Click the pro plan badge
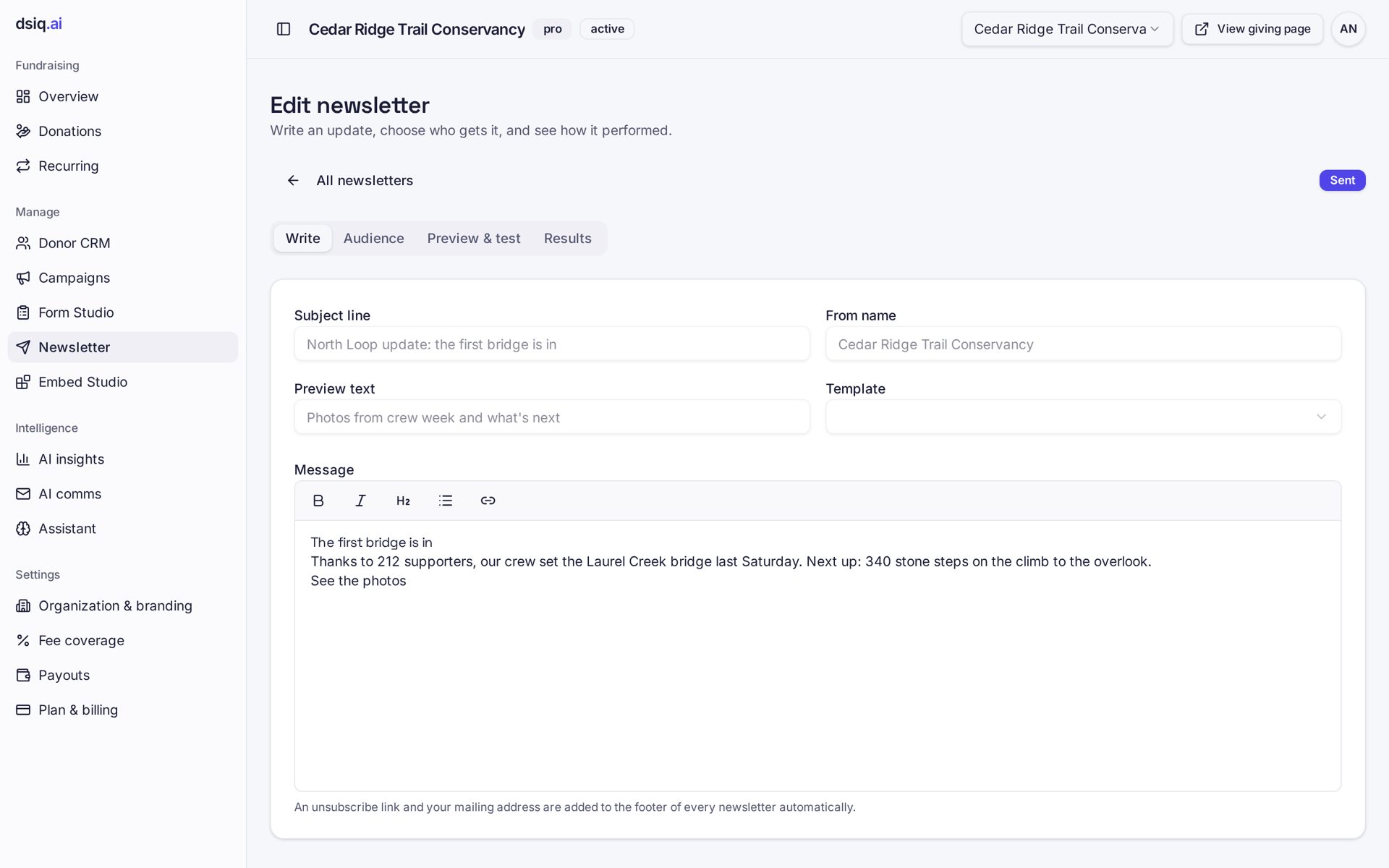Viewport: 1389px width, 868px height. (x=553, y=29)
